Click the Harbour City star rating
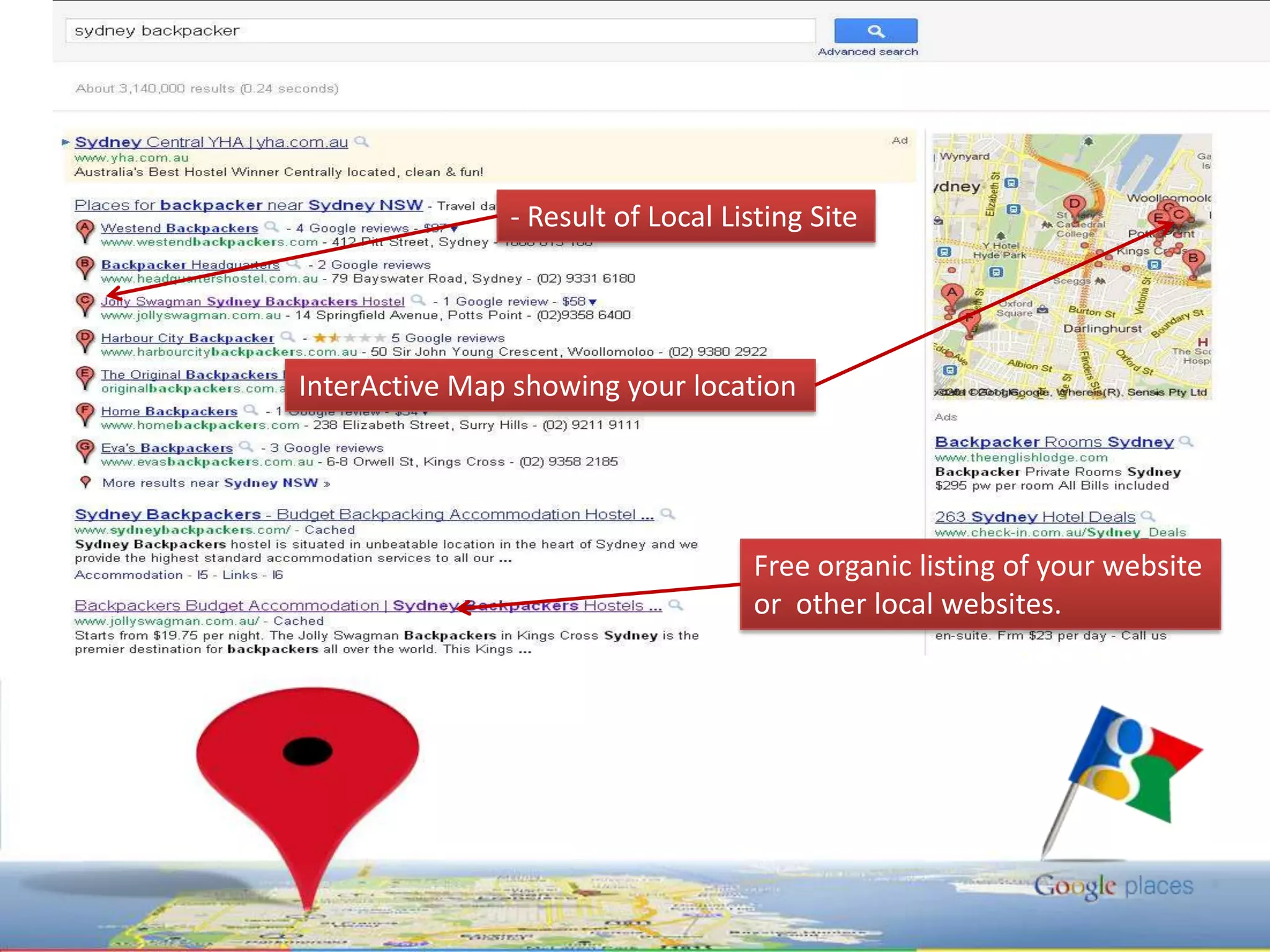Viewport: 1270px width, 952px height. point(349,338)
